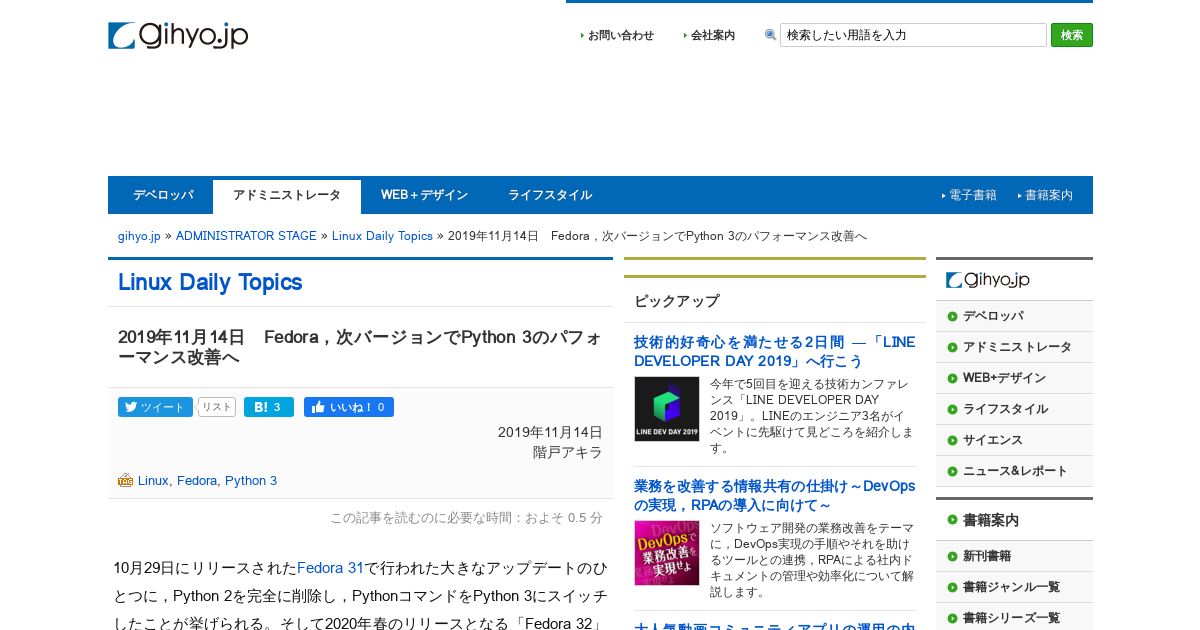Click the gihyo.jp logo in header
The image size is (1200, 630).
178,36
